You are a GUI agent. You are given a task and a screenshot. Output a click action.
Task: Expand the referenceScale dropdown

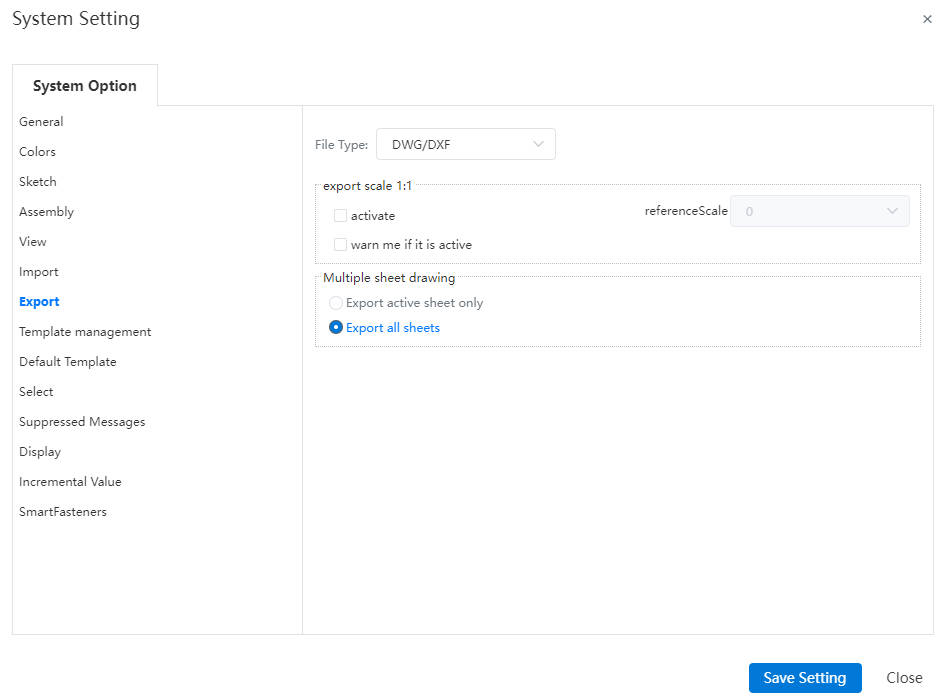(819, 211)
